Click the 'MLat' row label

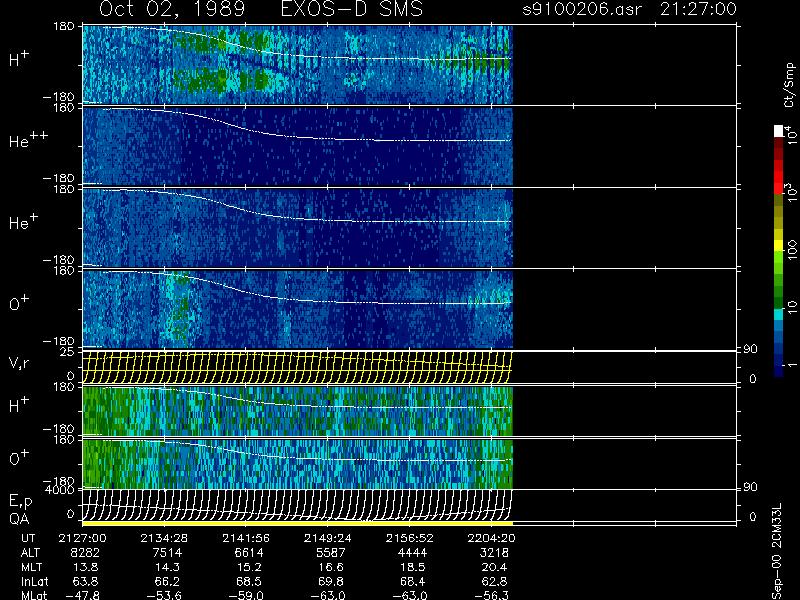pyautogui.click(x=35, y=595)
